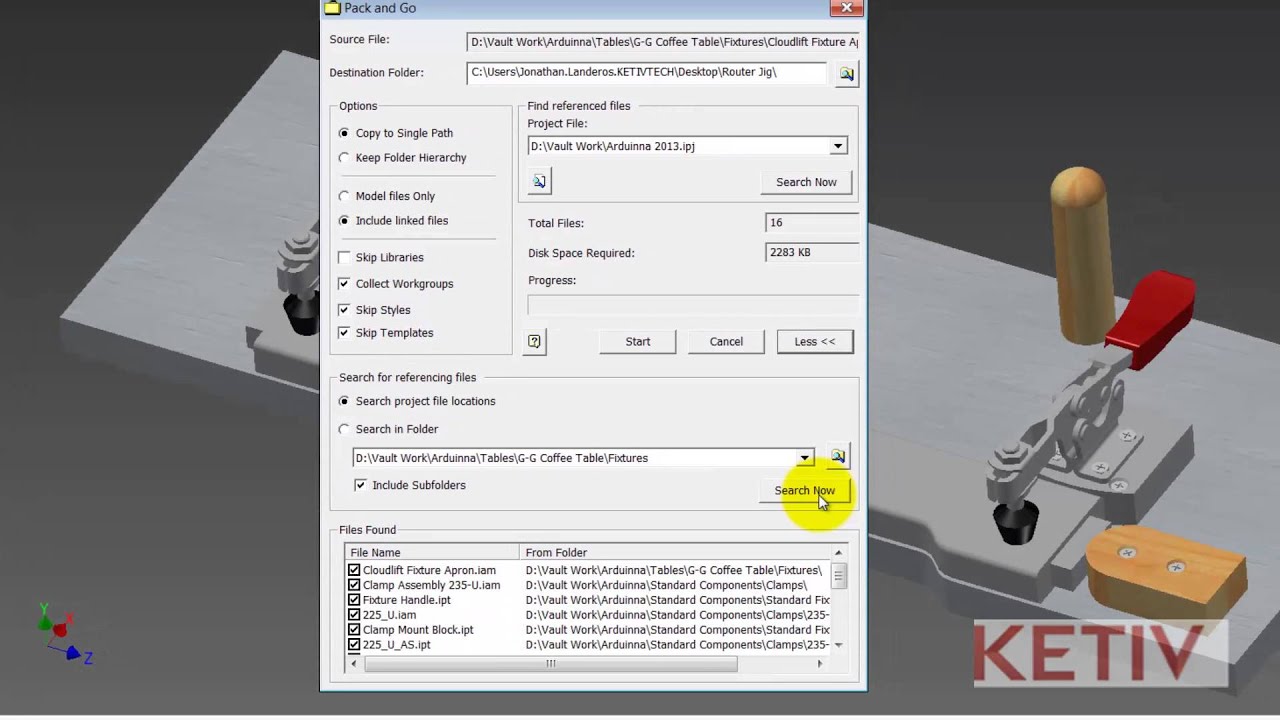Browse for the destination folder icon
The width and height of the screenshot is (1280, 720).
click(x=846, y=74)
